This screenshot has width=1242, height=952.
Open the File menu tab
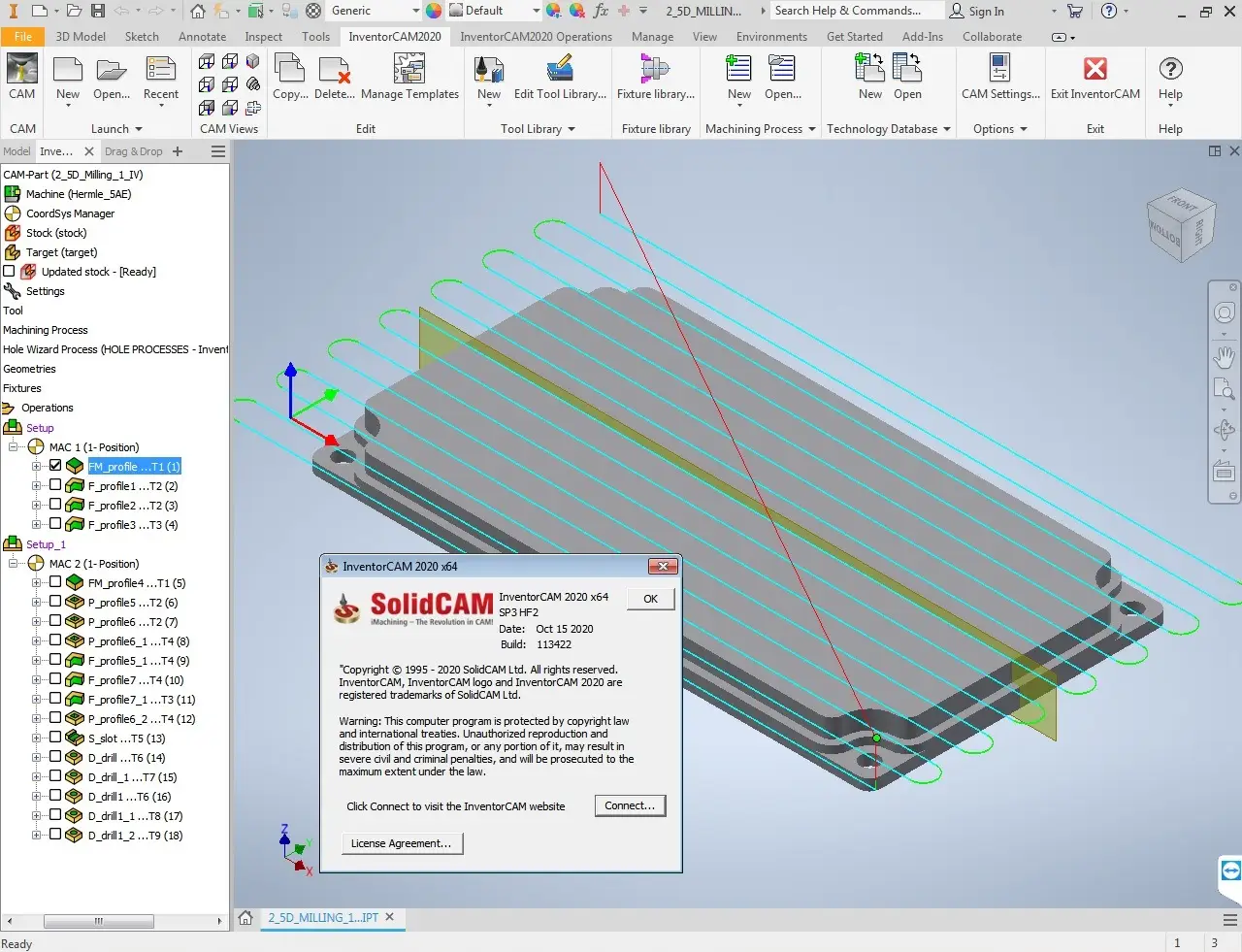coord(23,37)
